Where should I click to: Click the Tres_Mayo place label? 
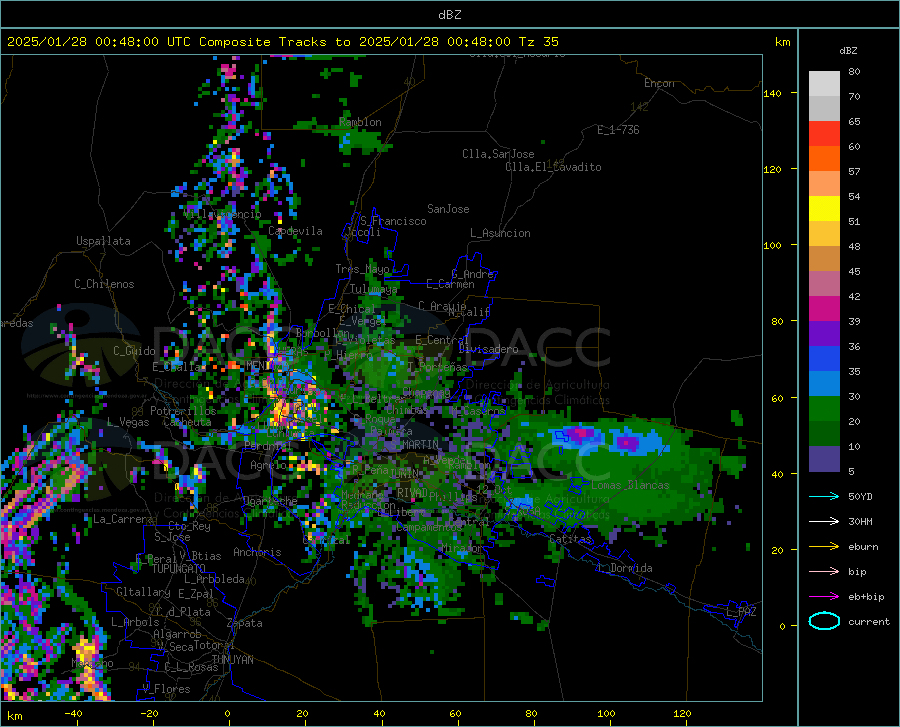363,269
